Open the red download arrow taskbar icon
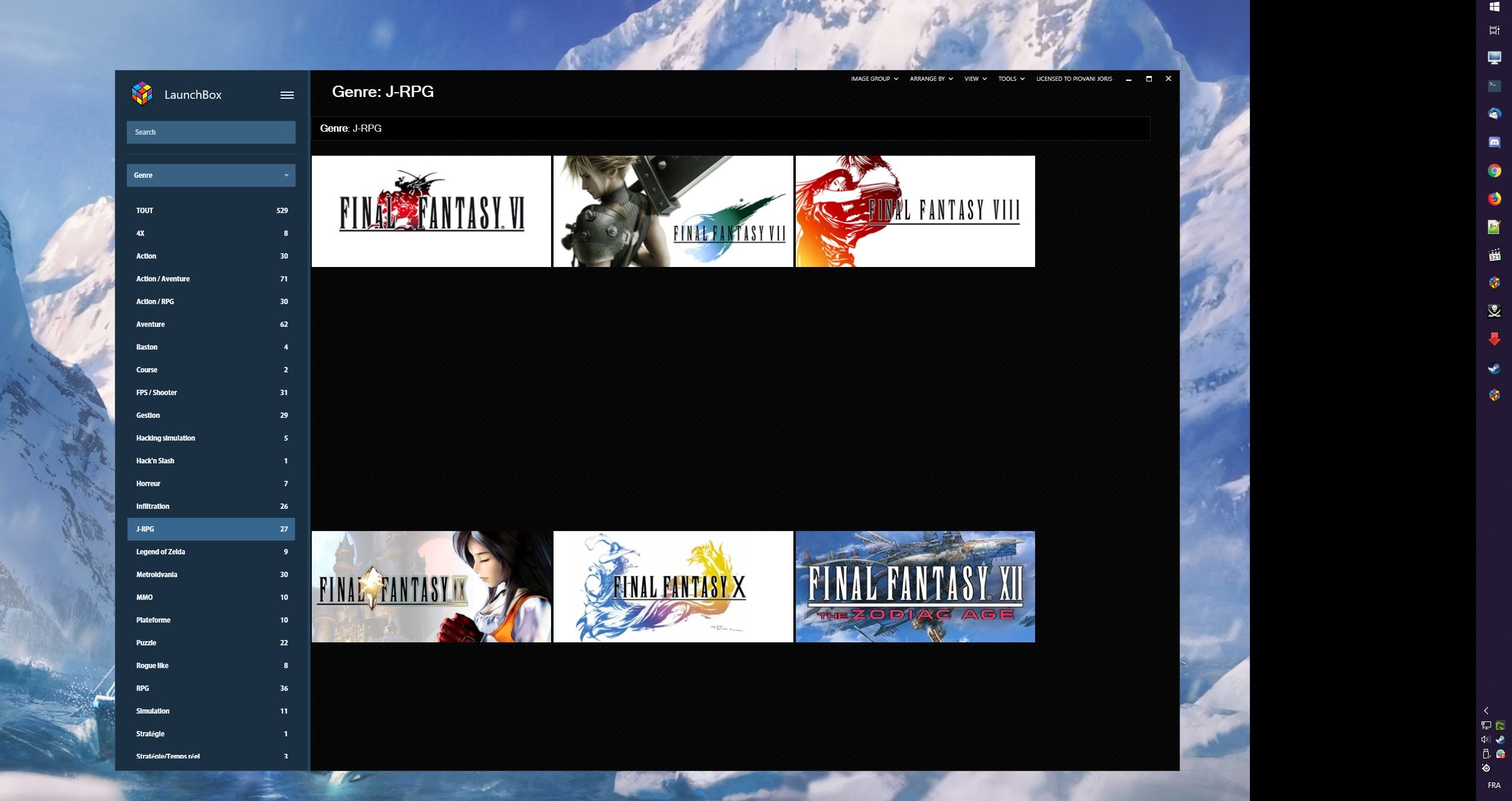1512x801 pixels. tap(1494, 339)
